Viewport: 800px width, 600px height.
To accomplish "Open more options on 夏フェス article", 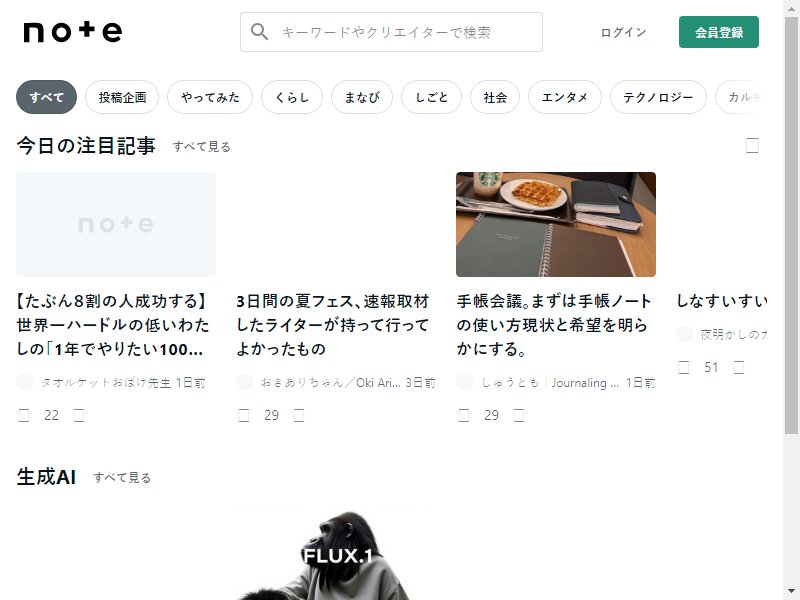I will coord(299,415).
